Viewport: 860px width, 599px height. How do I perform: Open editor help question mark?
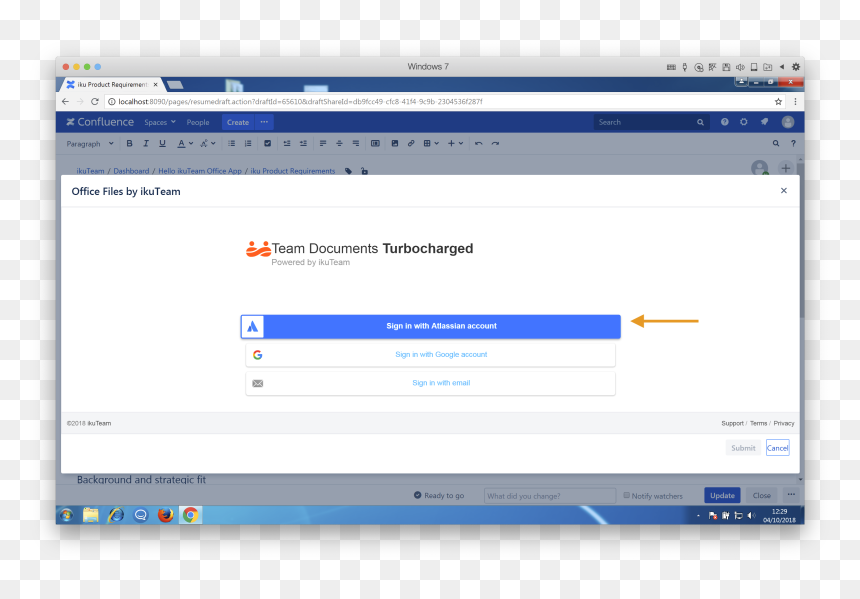pyautogui.click(x=793, y=144)
